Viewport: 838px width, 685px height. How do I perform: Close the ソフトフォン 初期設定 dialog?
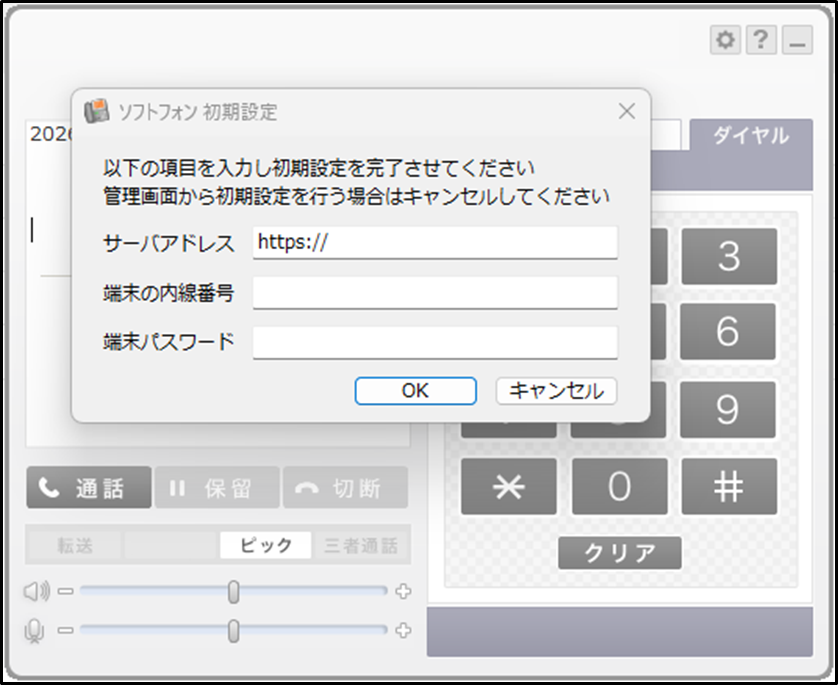(626, 111)
